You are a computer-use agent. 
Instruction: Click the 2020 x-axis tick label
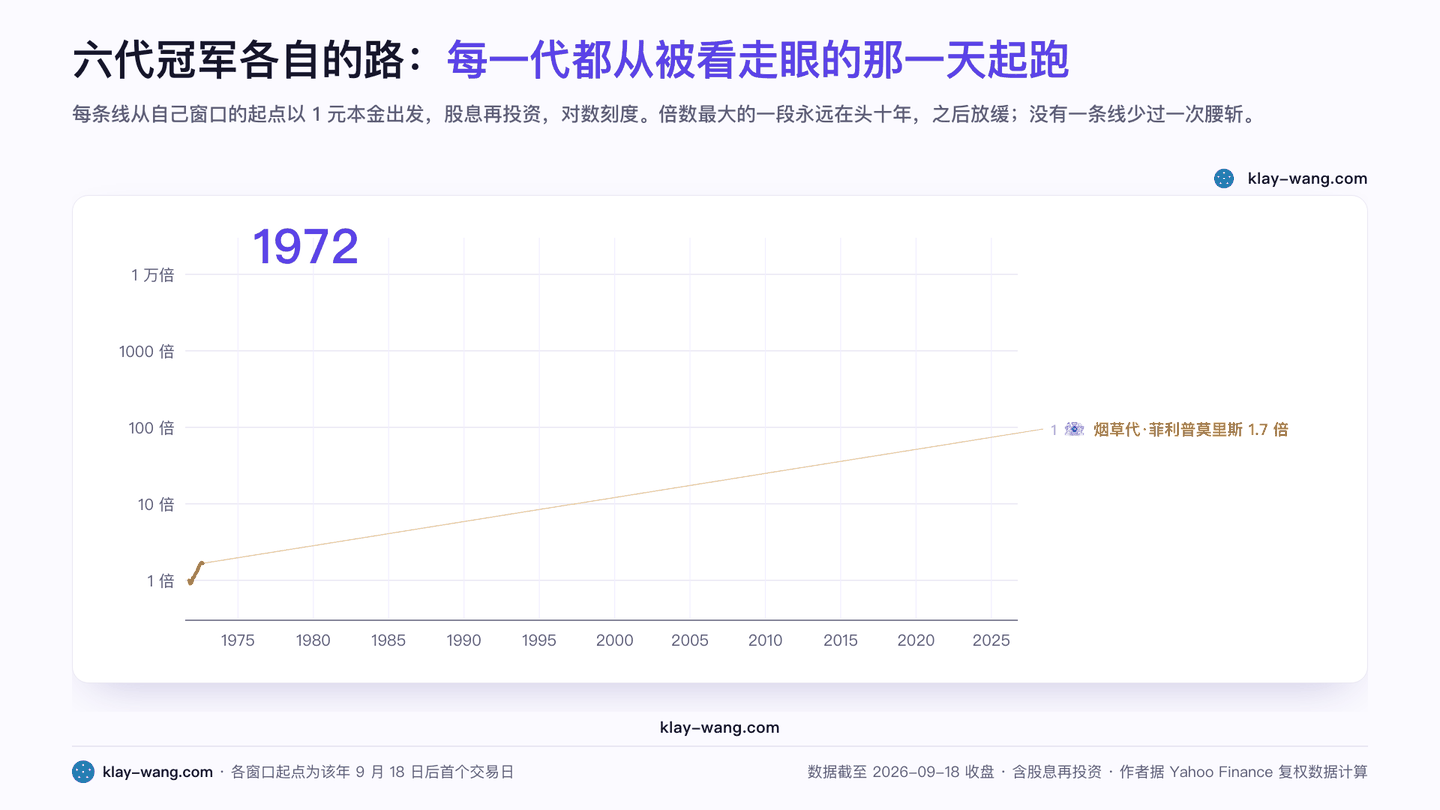916,641
